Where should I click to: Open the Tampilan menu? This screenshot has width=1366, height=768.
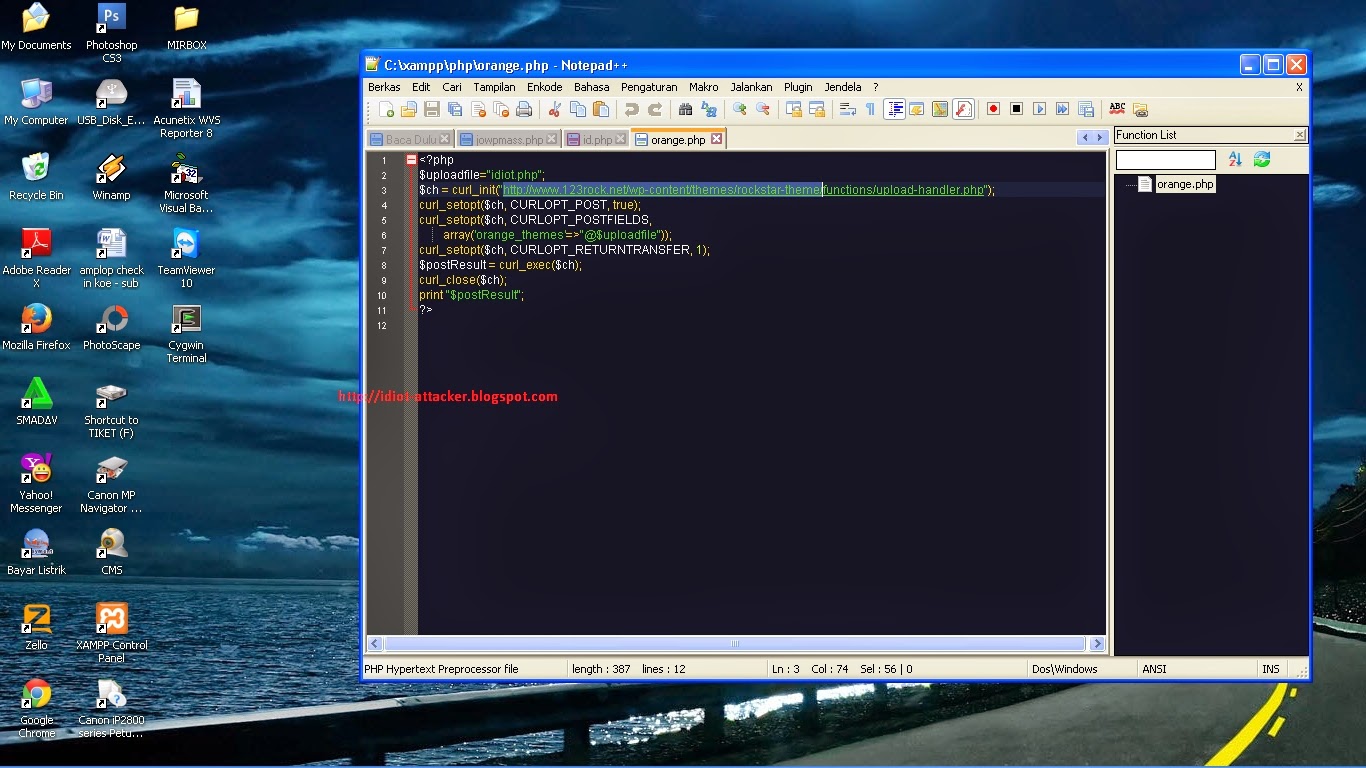point(494,87)
